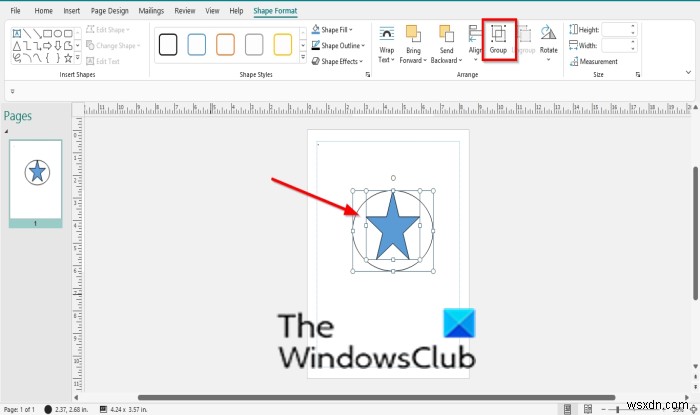The image size is (700, 415).
Task: Apply the blue outline shape style
Action: click(x=196, y=45)
